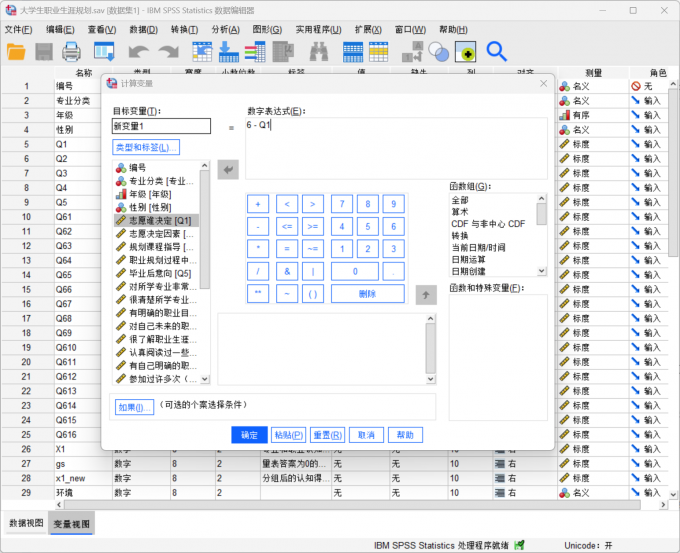Image resolution: width=680 pixels, height=553 pixels.
Task: Click the Go to case toolbar icon
Action: 202,52
